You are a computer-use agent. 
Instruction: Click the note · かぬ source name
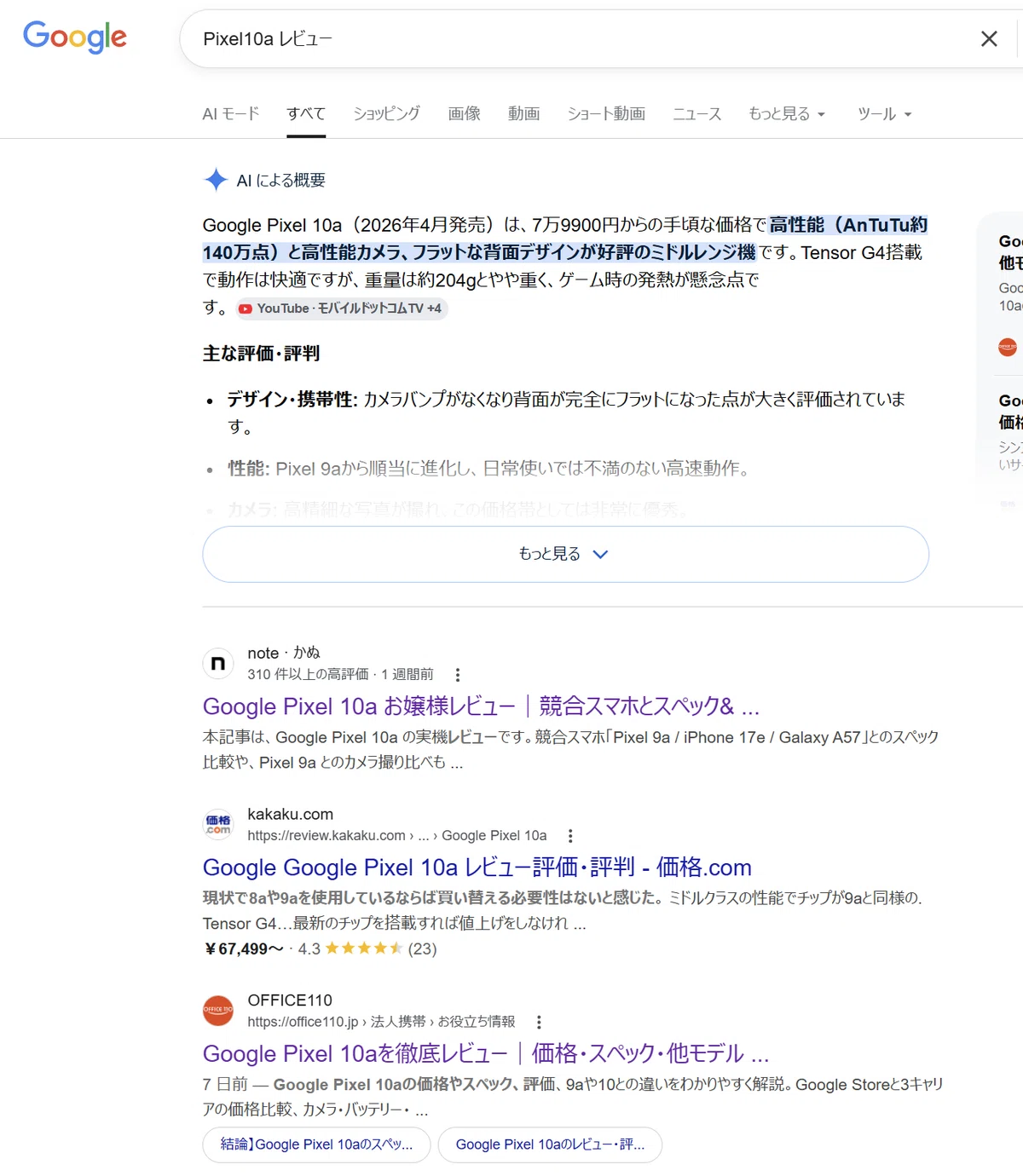(284, 653)
